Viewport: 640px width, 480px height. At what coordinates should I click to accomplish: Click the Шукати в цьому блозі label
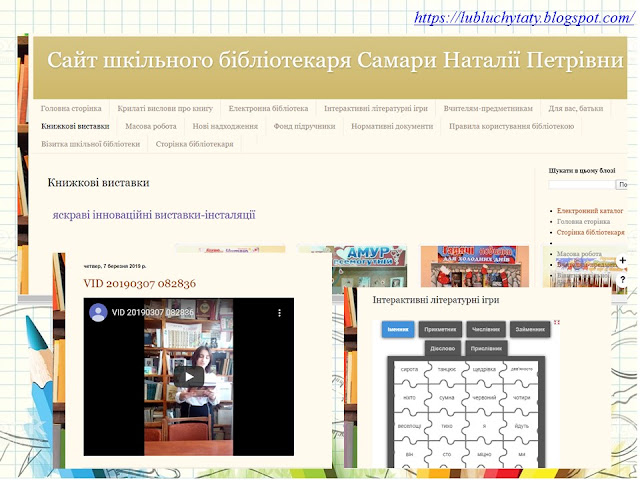pyautogui.click(x=582, y=171)
